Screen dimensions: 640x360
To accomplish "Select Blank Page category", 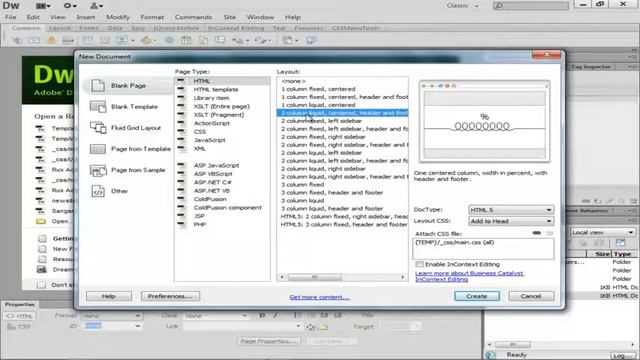I will (x=127, y=86).
